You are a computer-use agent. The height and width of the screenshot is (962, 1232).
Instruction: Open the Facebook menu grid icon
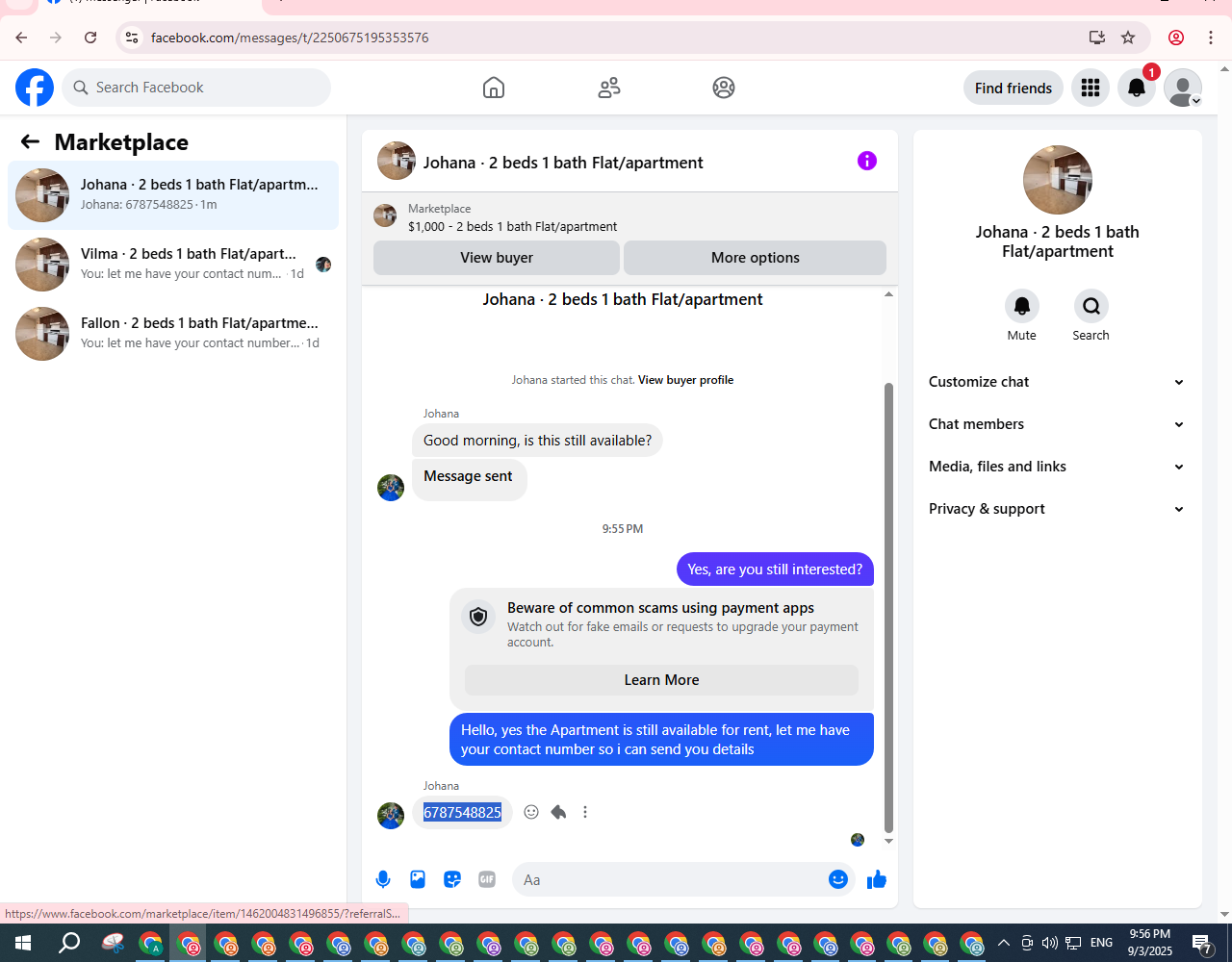(1091, 88)
